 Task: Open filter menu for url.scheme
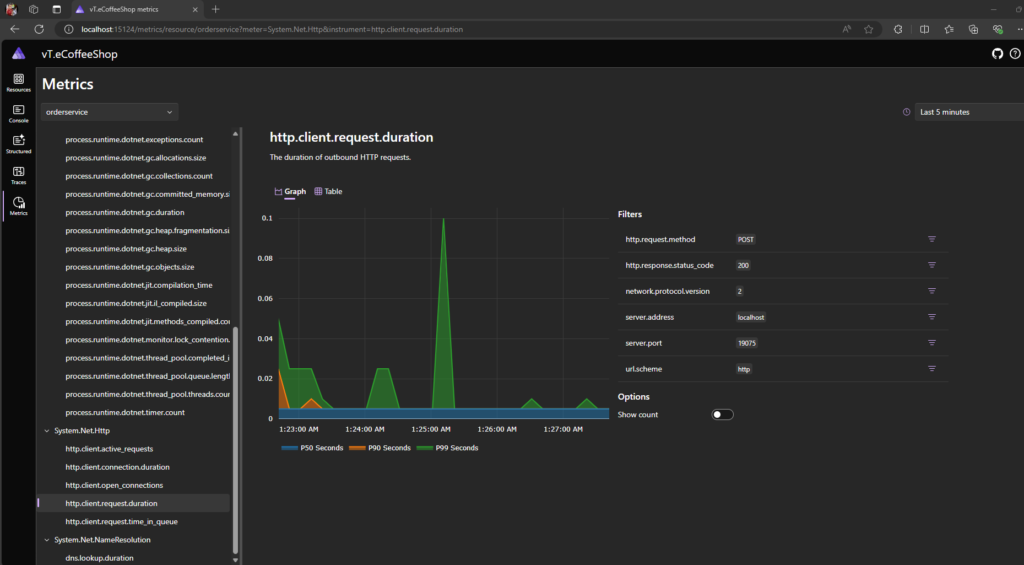[x=932, y=369]
